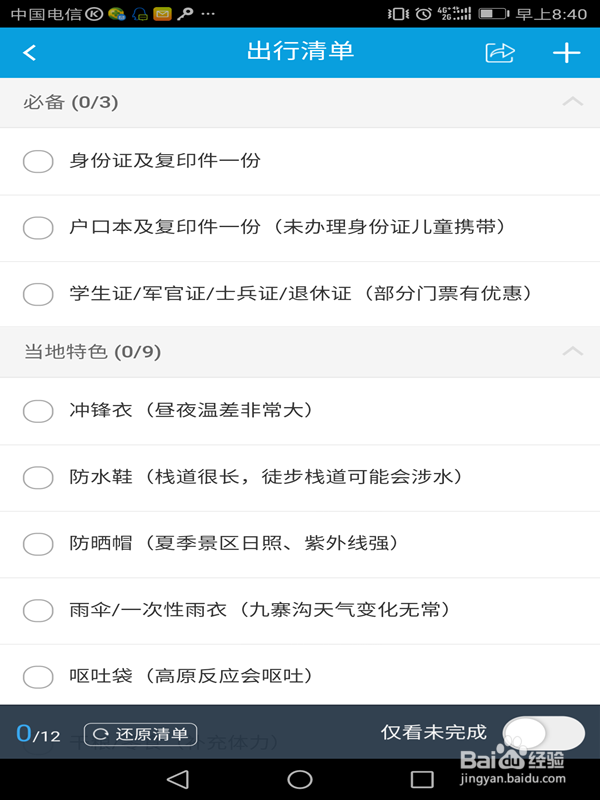The width and height of the screenshot is (600, 800).
Task: Toggle the 仅看未完成 switch
Action: pyautogui.click(x=543, y=733)
